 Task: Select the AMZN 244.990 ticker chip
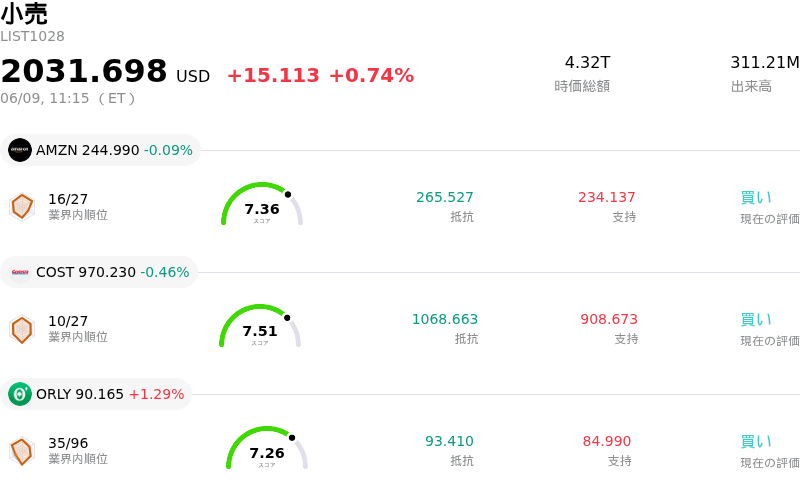[101, 150]
